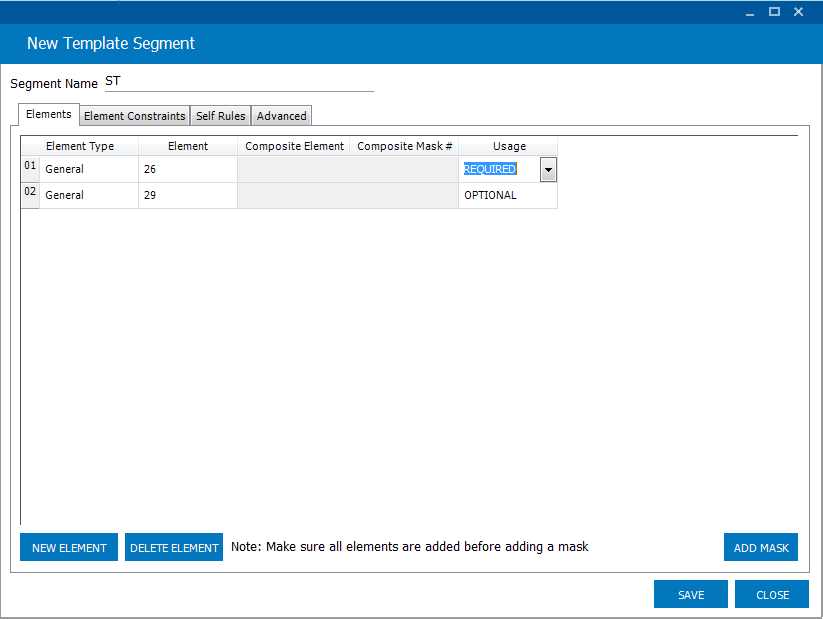This screenshot has height=619, width=823.
Task: Click the OPTIONAL usage cell in row 02
Action: (508, 195)
